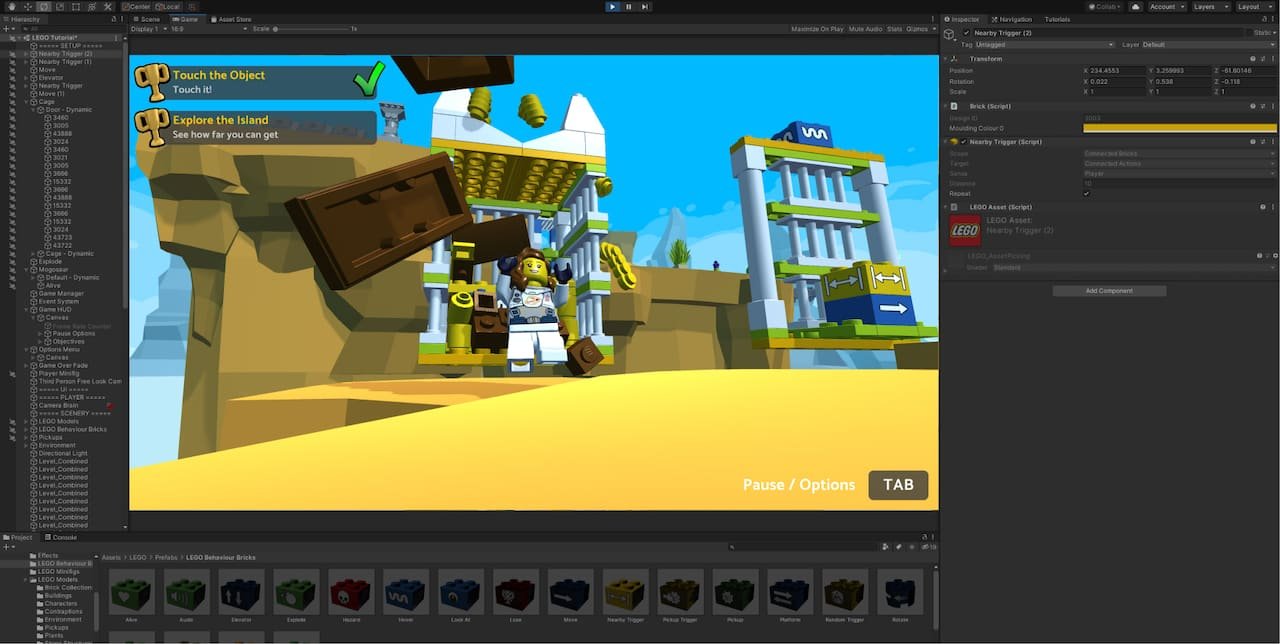Click the yellow Moulding Colour swatch

click(x=1180, y=128)
